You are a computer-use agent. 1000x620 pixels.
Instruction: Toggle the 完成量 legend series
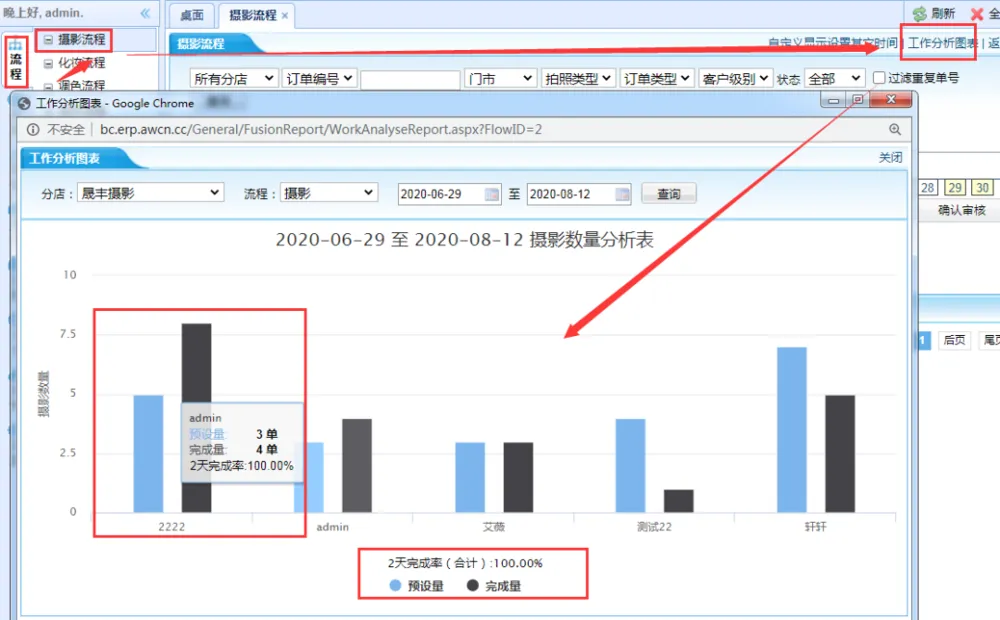[x=473, y=585]
